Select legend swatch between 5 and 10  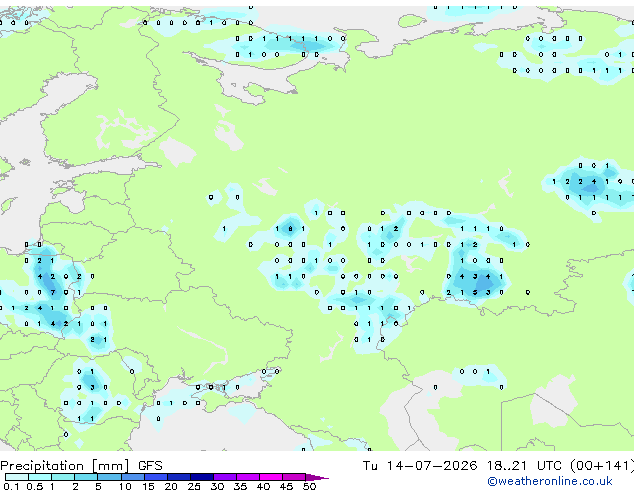click(109, 477)
